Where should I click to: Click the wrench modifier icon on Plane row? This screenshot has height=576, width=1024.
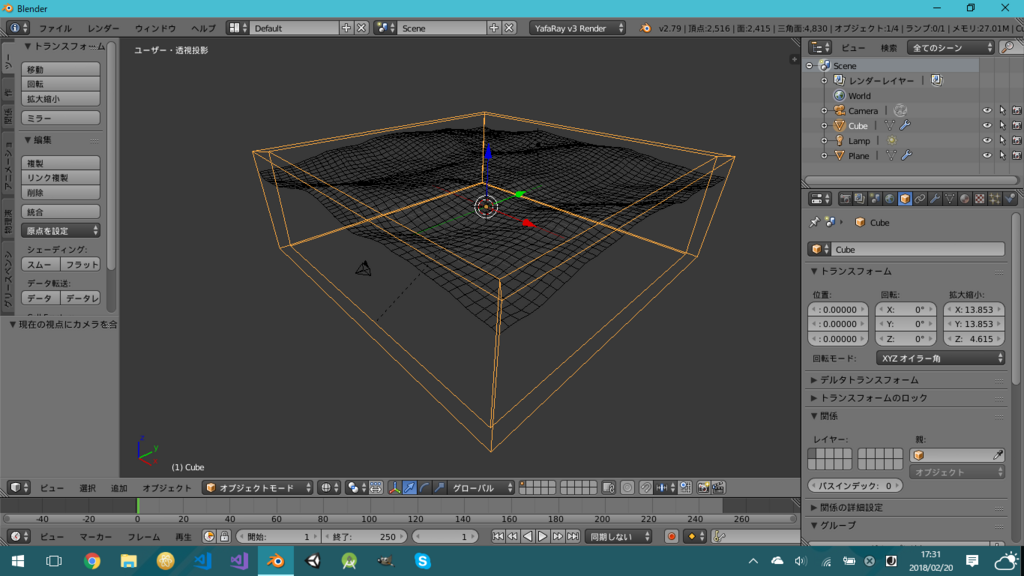click(906, 155)
